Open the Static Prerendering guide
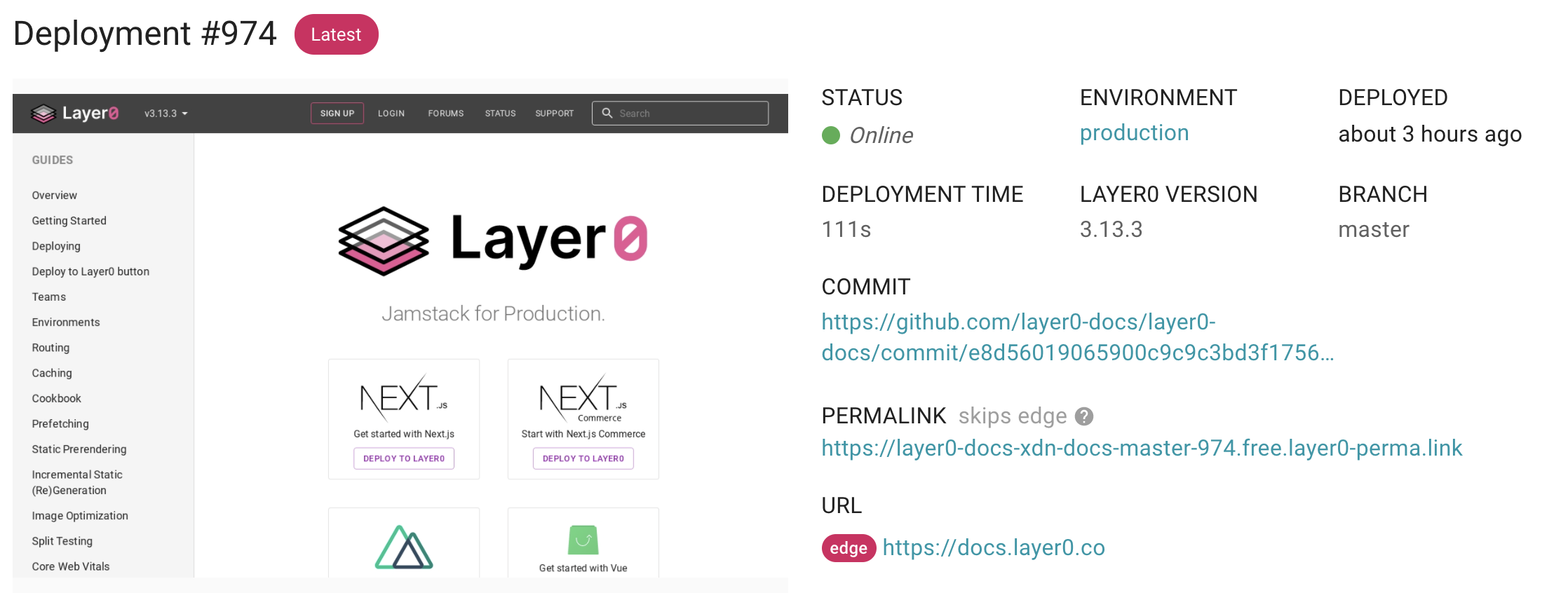Screen dimensions: 1568x607 coord(79,449)
